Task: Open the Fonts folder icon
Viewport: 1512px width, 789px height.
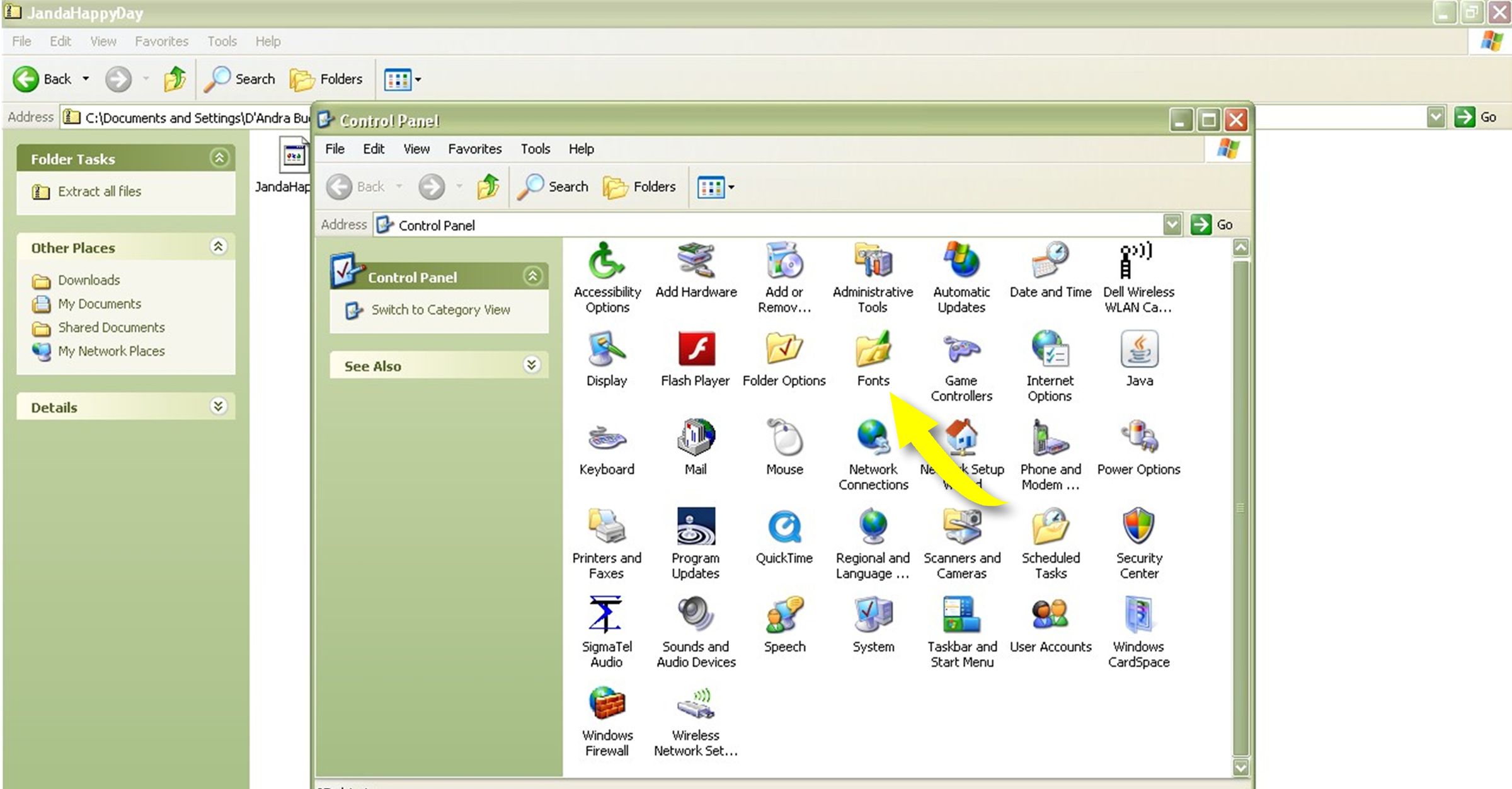Action: tap(873, 350)
